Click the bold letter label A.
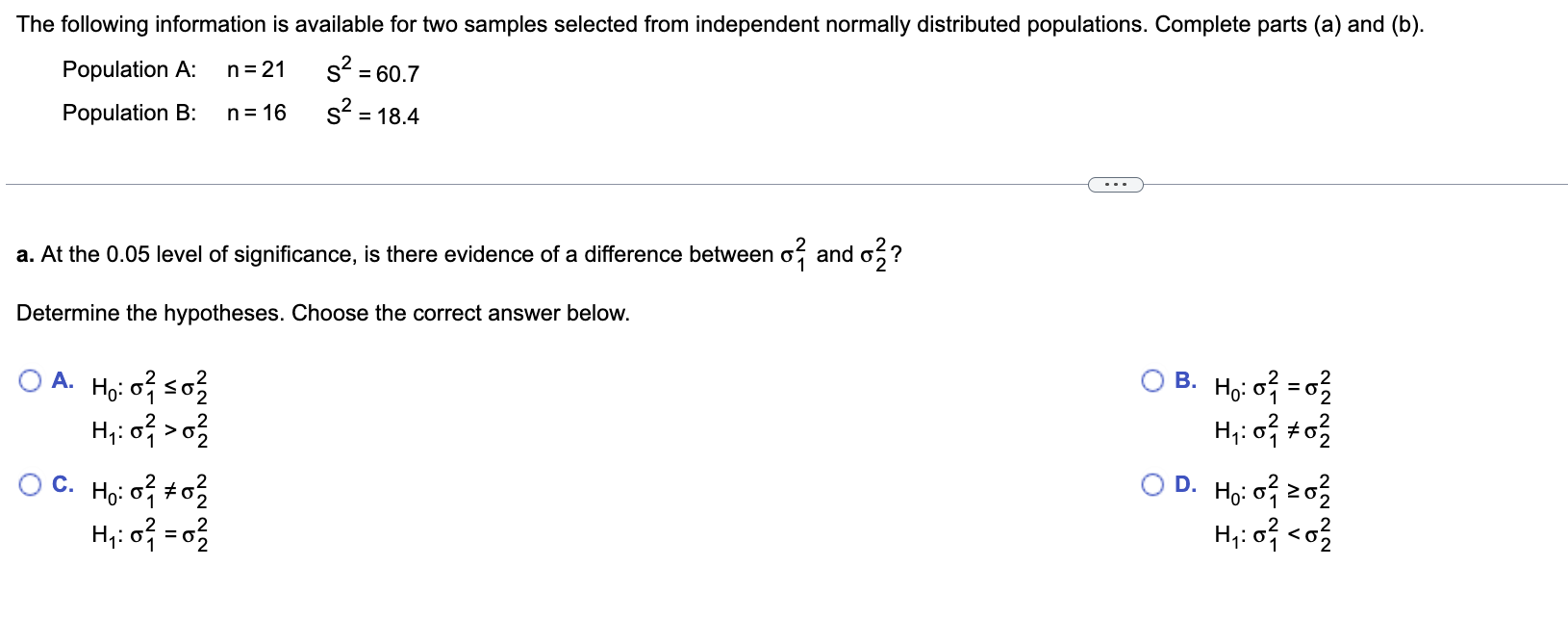This screenshot has width=1568, height=618. point(63,380)
